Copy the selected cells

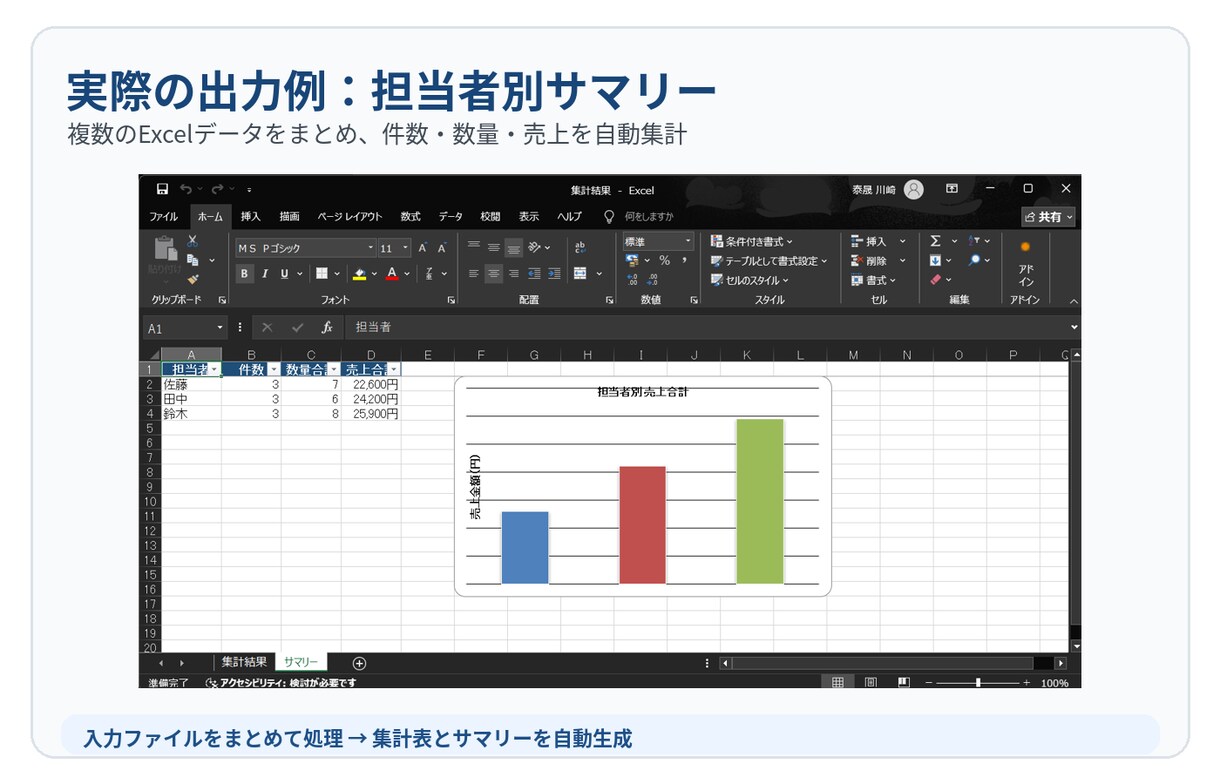[192, 260]
